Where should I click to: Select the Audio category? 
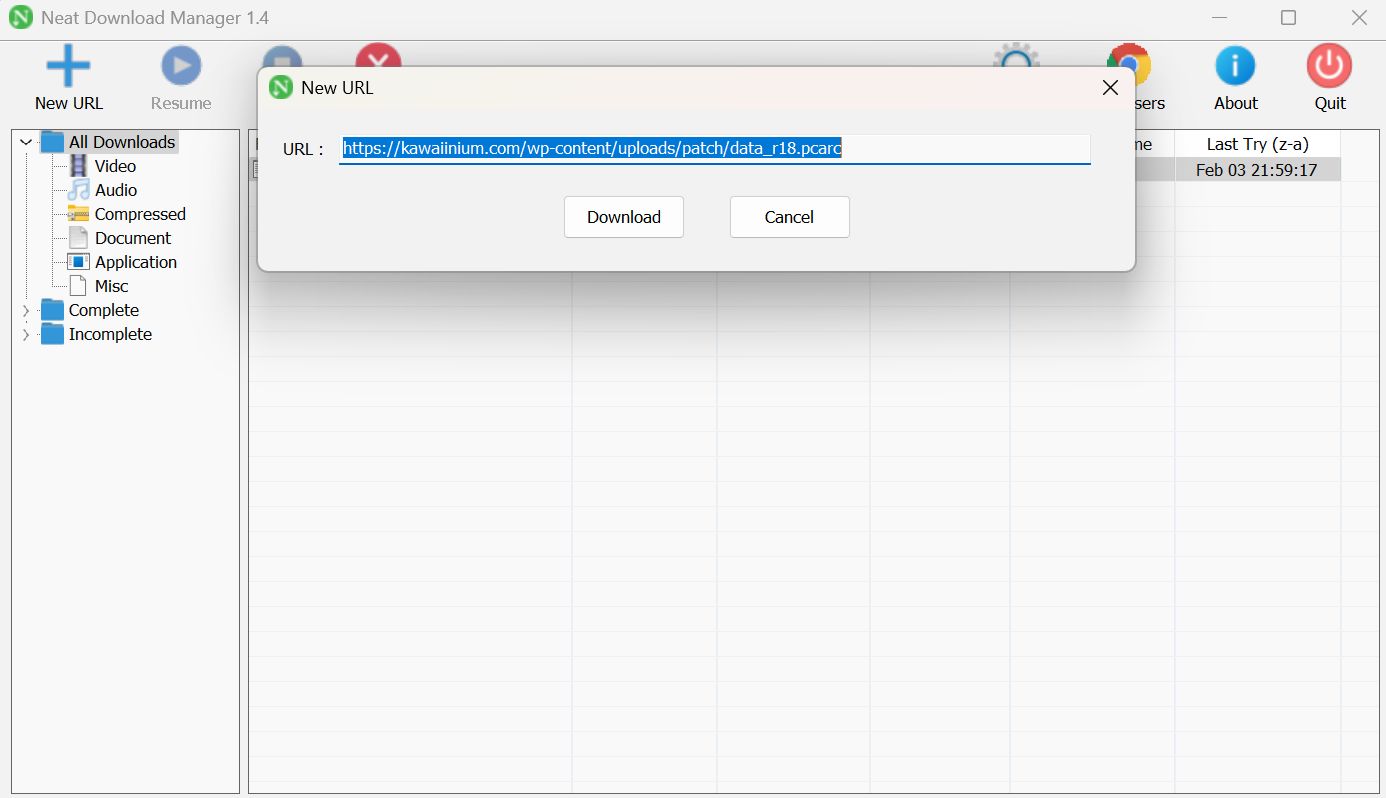pyautogui.click(x=116, y=190)
